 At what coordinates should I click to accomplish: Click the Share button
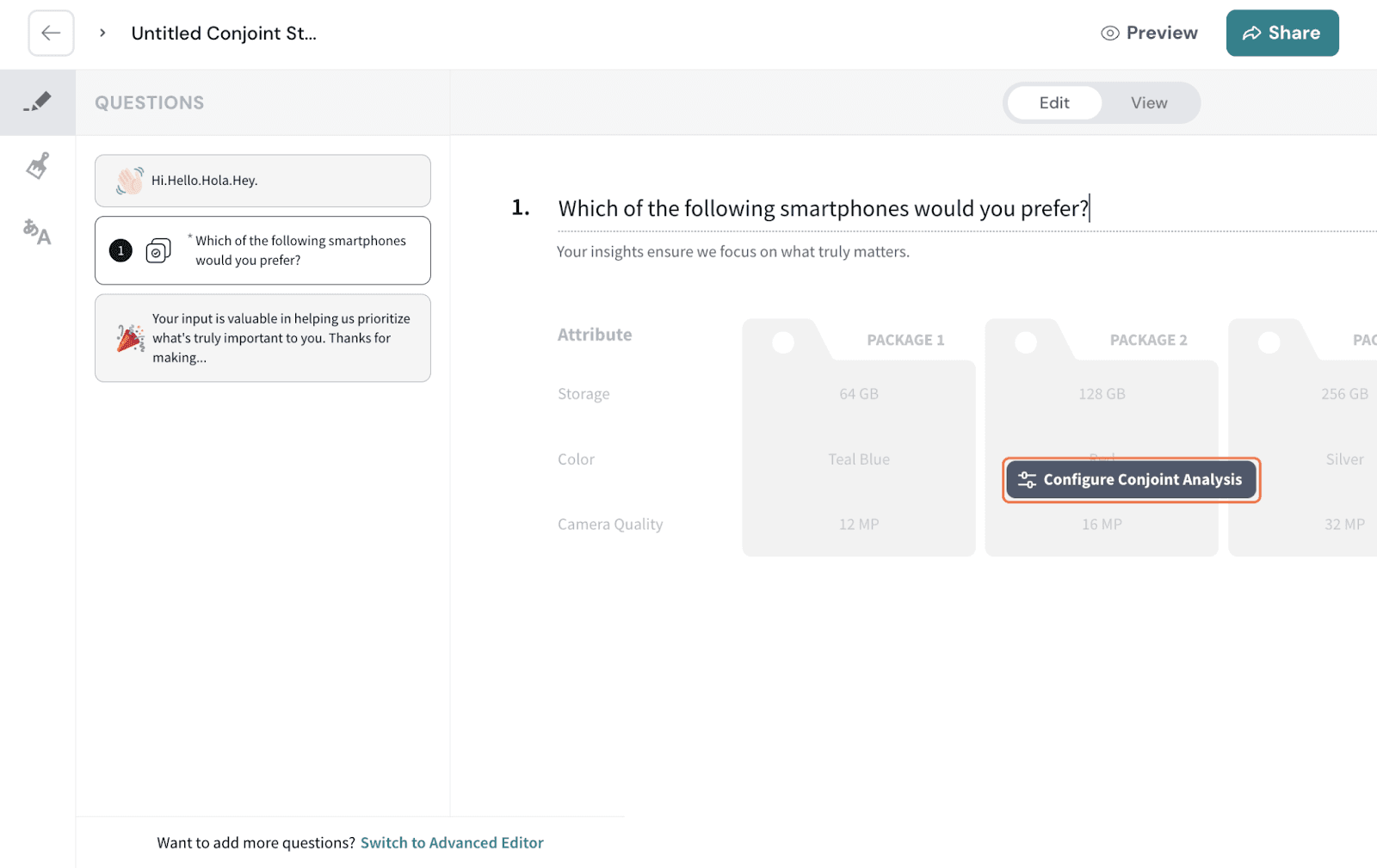tap(1281, 34)
